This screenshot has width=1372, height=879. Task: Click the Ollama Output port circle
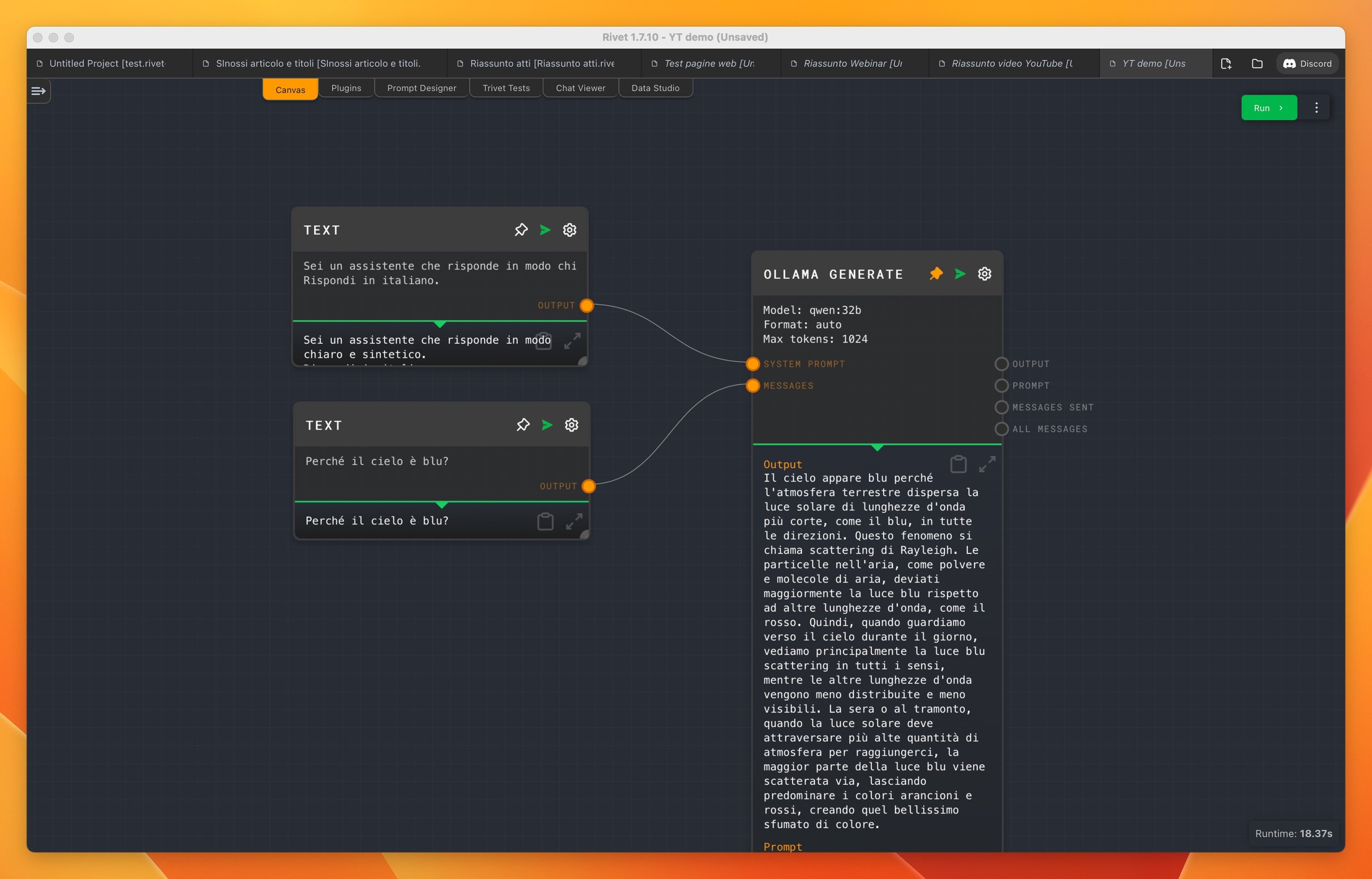[x=1001, y=364]
